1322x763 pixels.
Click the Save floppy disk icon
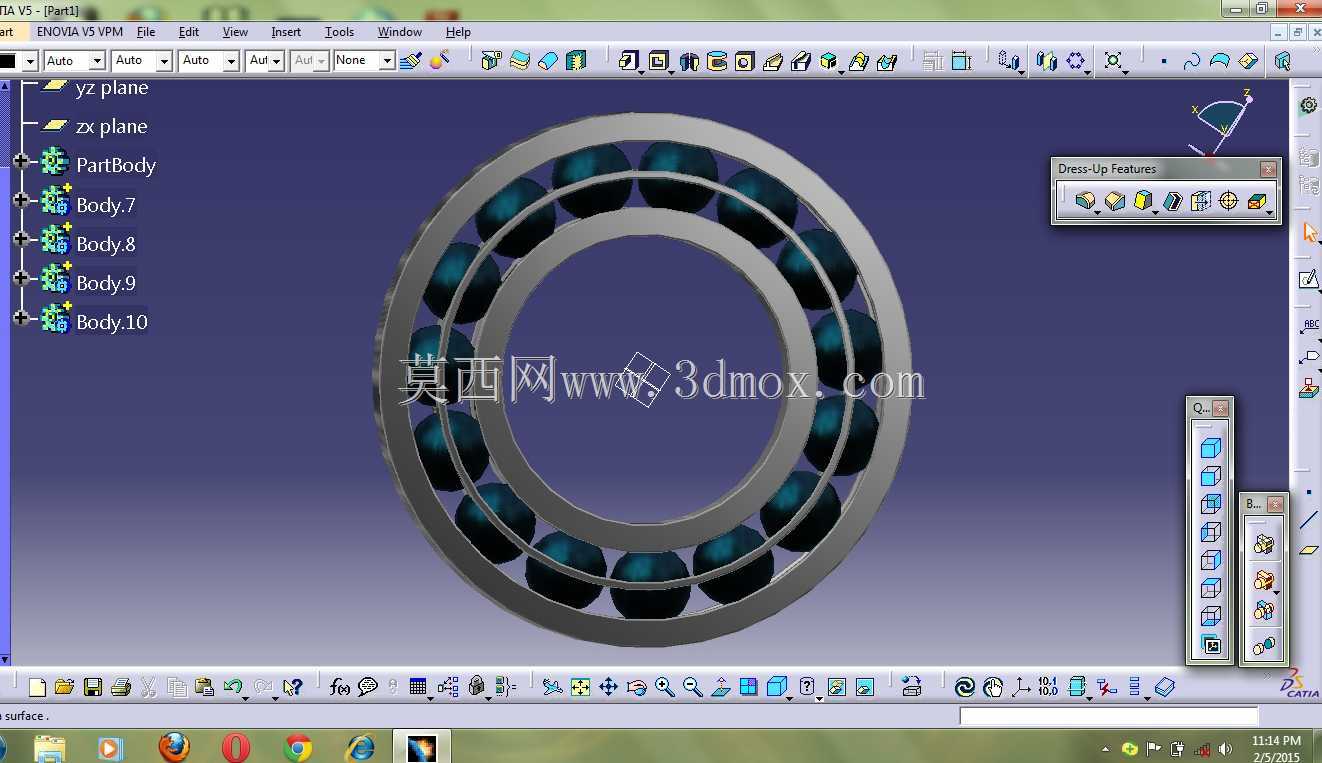[92, 687]
